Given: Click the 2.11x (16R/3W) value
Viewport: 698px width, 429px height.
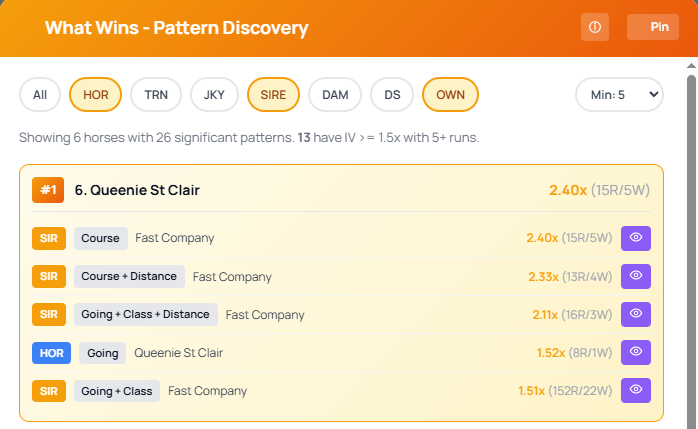Looking at the screenshot, I should (572, 315).
